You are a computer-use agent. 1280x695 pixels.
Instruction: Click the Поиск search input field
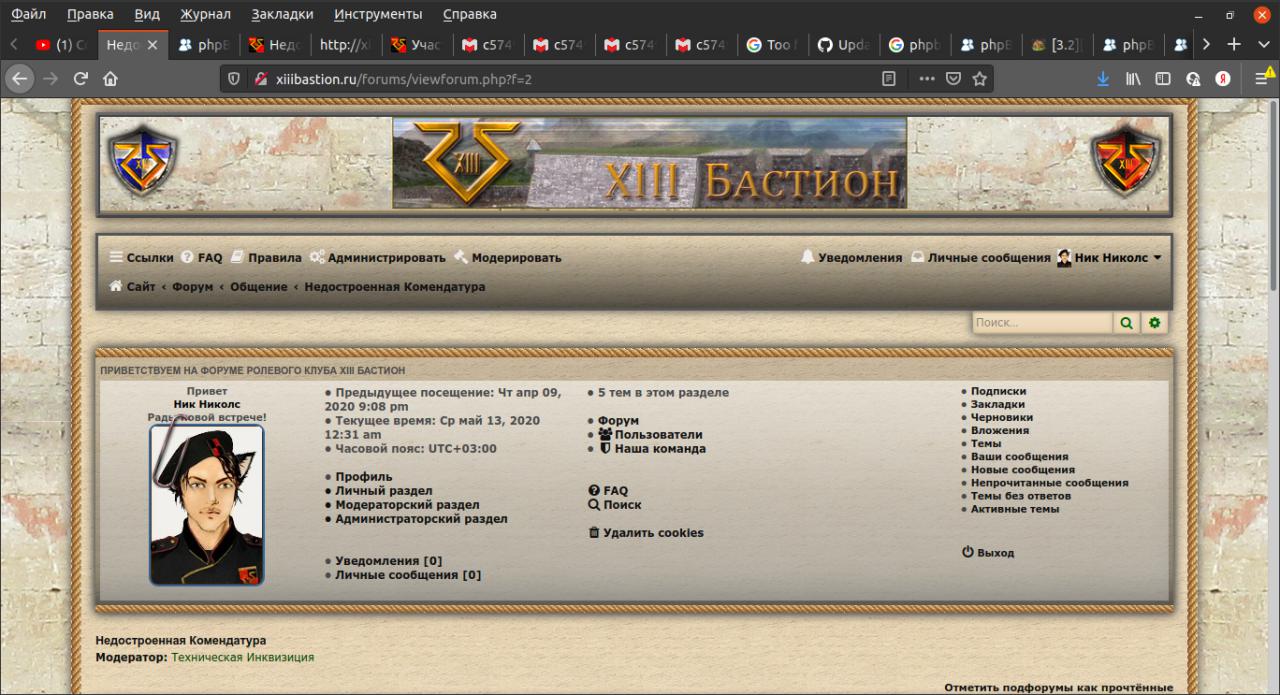[1041, 323]
